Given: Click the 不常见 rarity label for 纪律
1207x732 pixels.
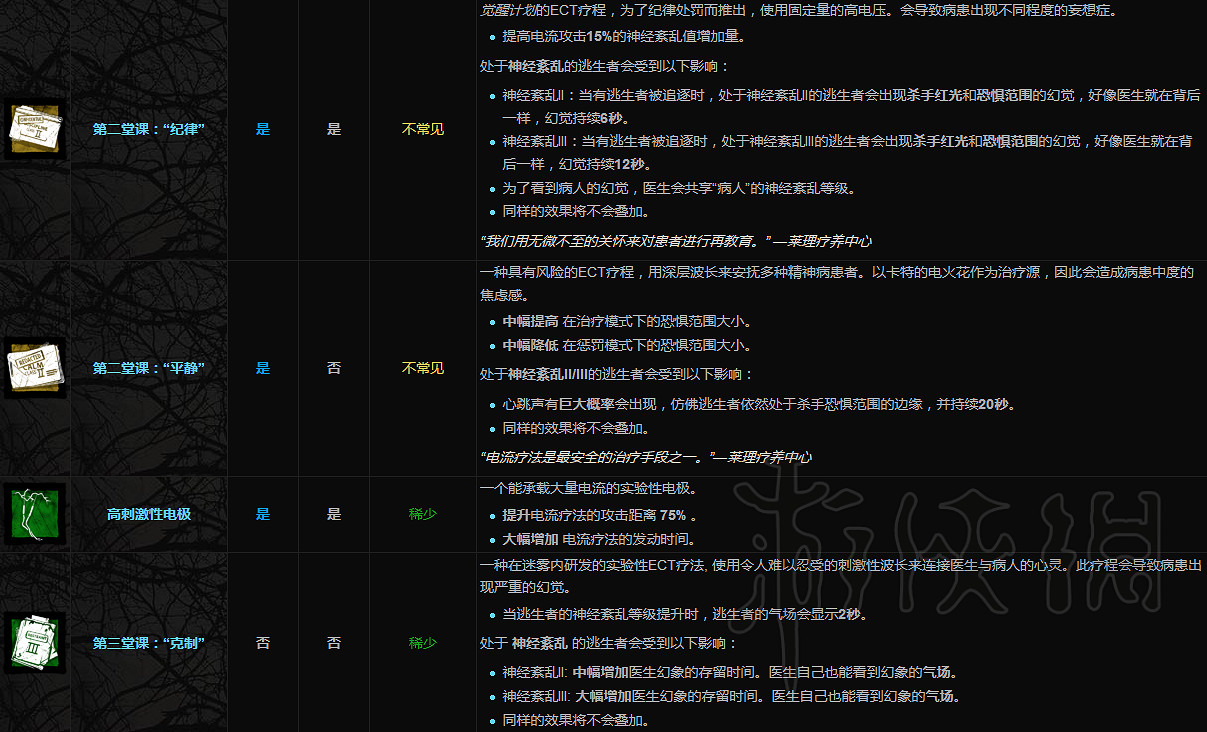Looking at the screenshot, I should coord(422,128).
